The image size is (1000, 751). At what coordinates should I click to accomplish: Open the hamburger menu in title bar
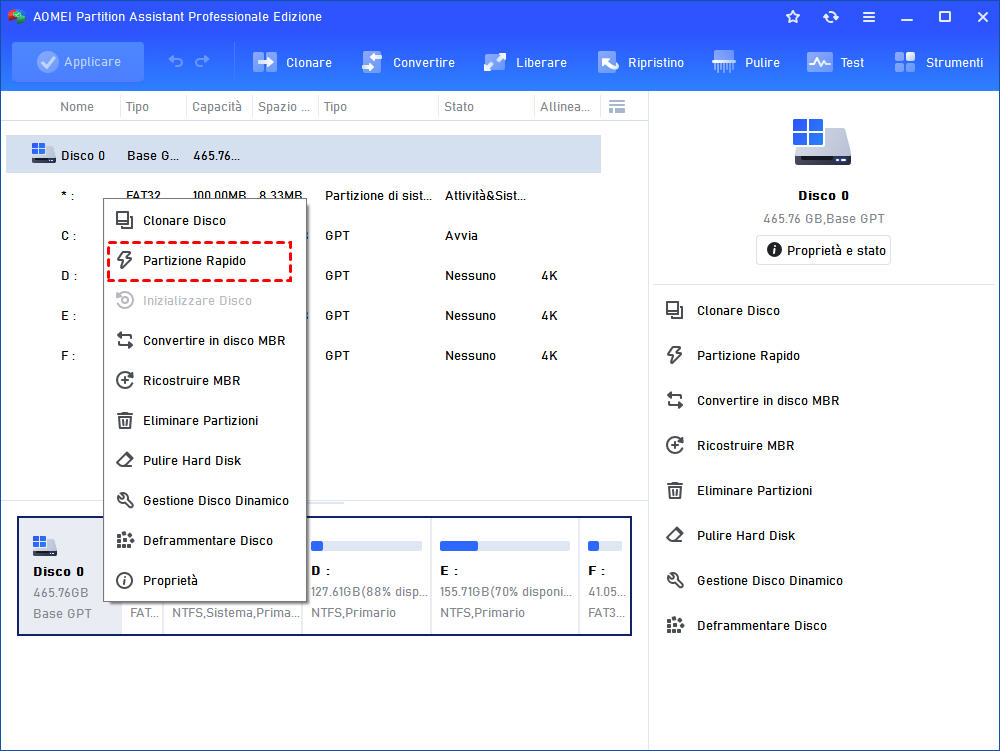pyautogui.click(x=869, y=17)
